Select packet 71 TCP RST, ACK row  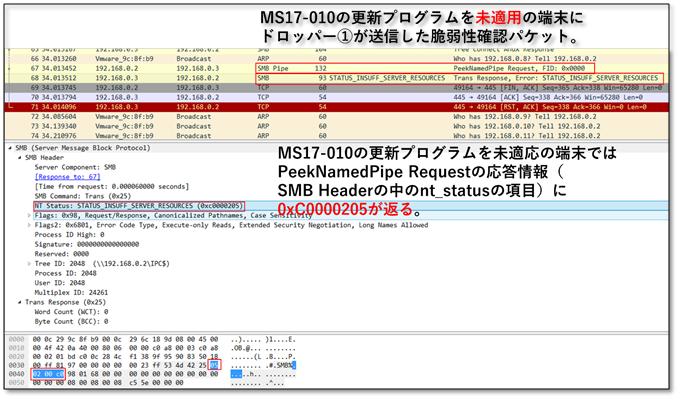click(336, 107)
